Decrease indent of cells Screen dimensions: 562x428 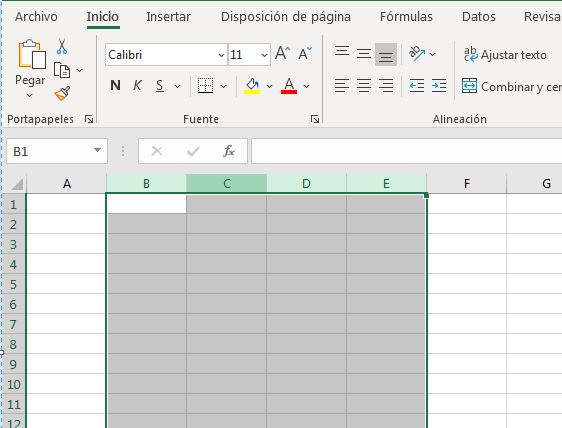417,86
